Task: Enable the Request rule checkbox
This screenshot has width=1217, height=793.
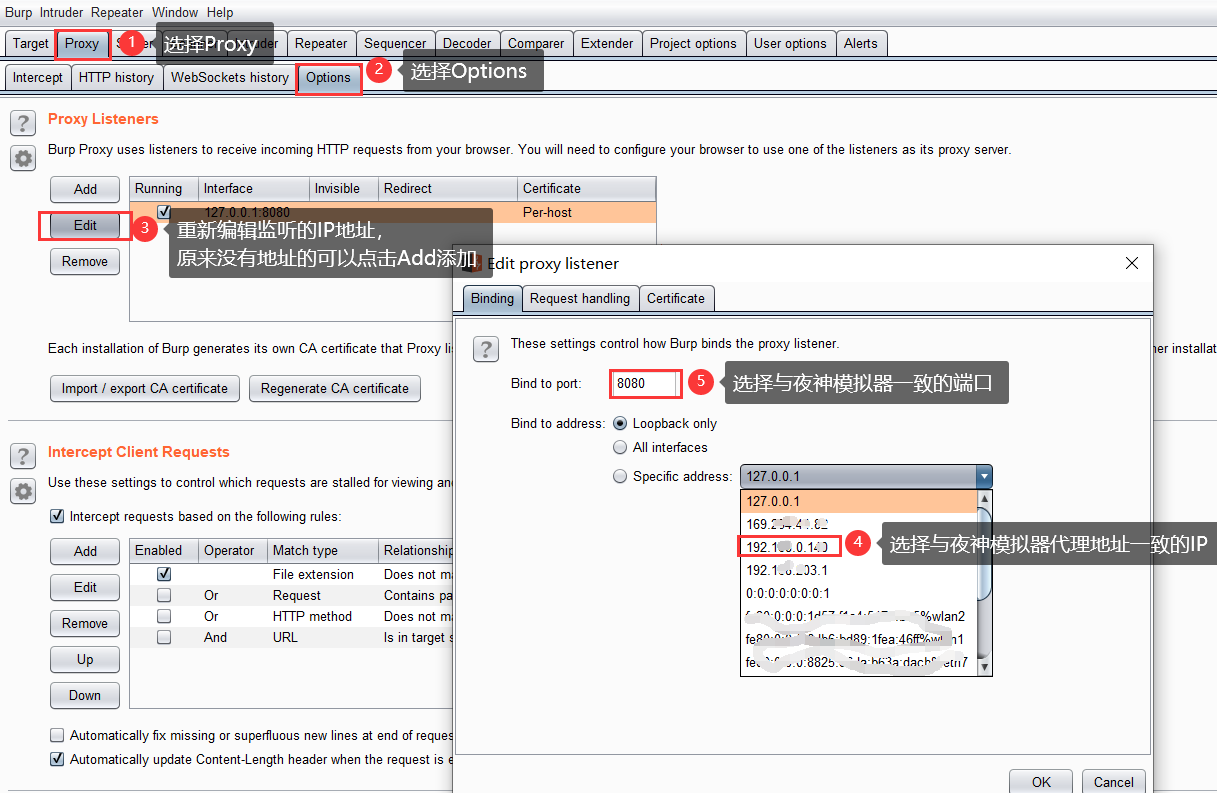Action: click(x=164, y=595)
